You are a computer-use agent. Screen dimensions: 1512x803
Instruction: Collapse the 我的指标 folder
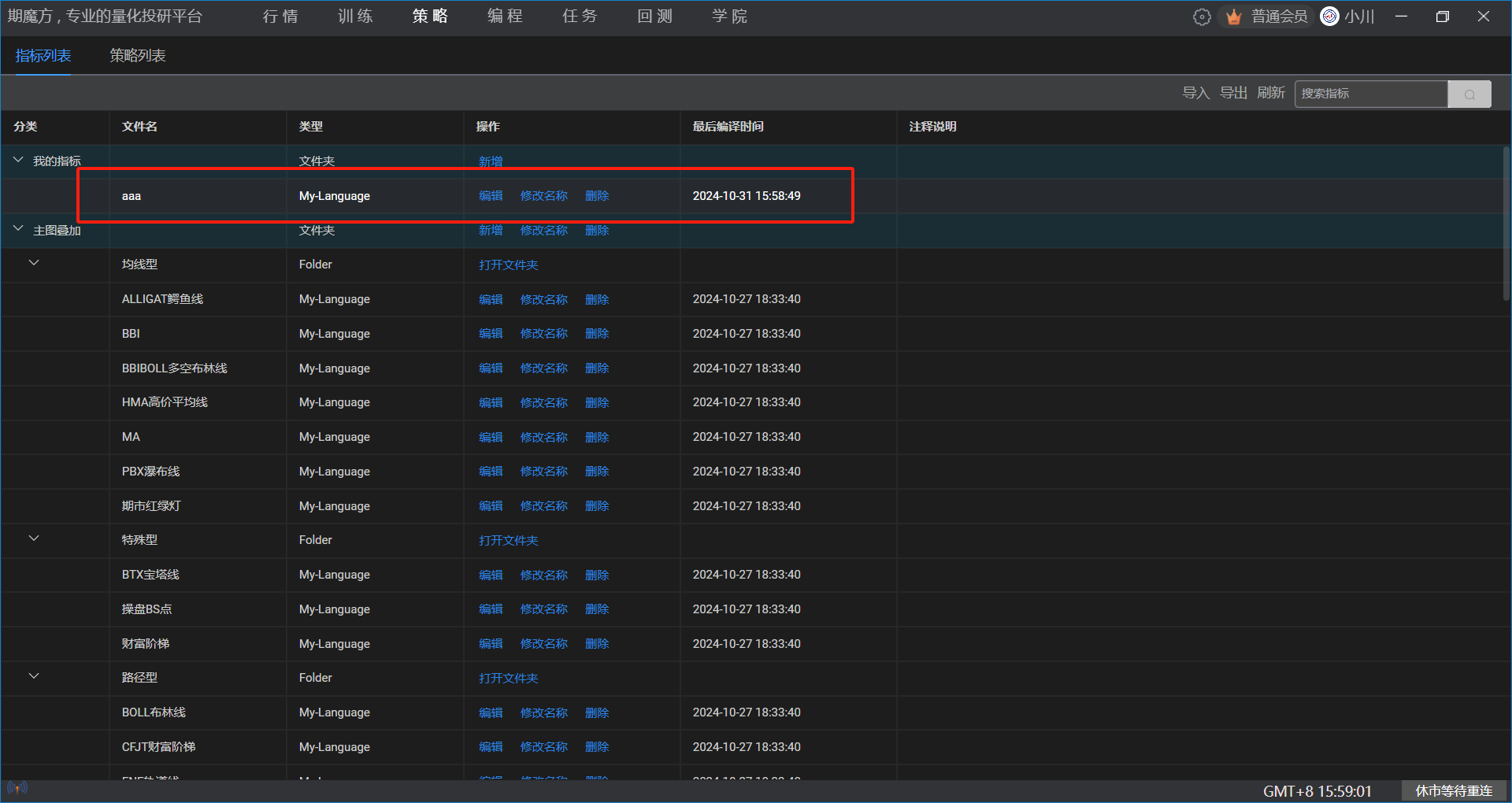tap(18, 160)
